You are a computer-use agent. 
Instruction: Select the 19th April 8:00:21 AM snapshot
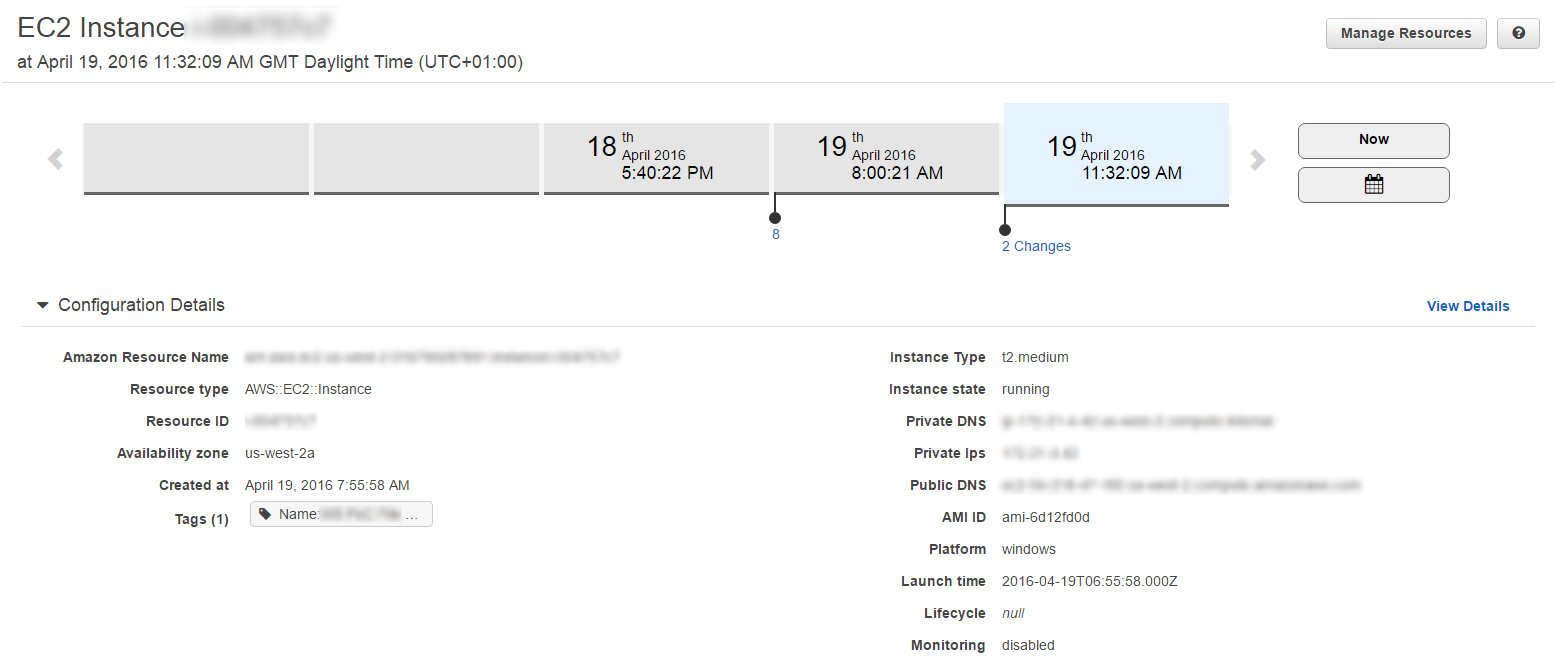coord(886,158)
